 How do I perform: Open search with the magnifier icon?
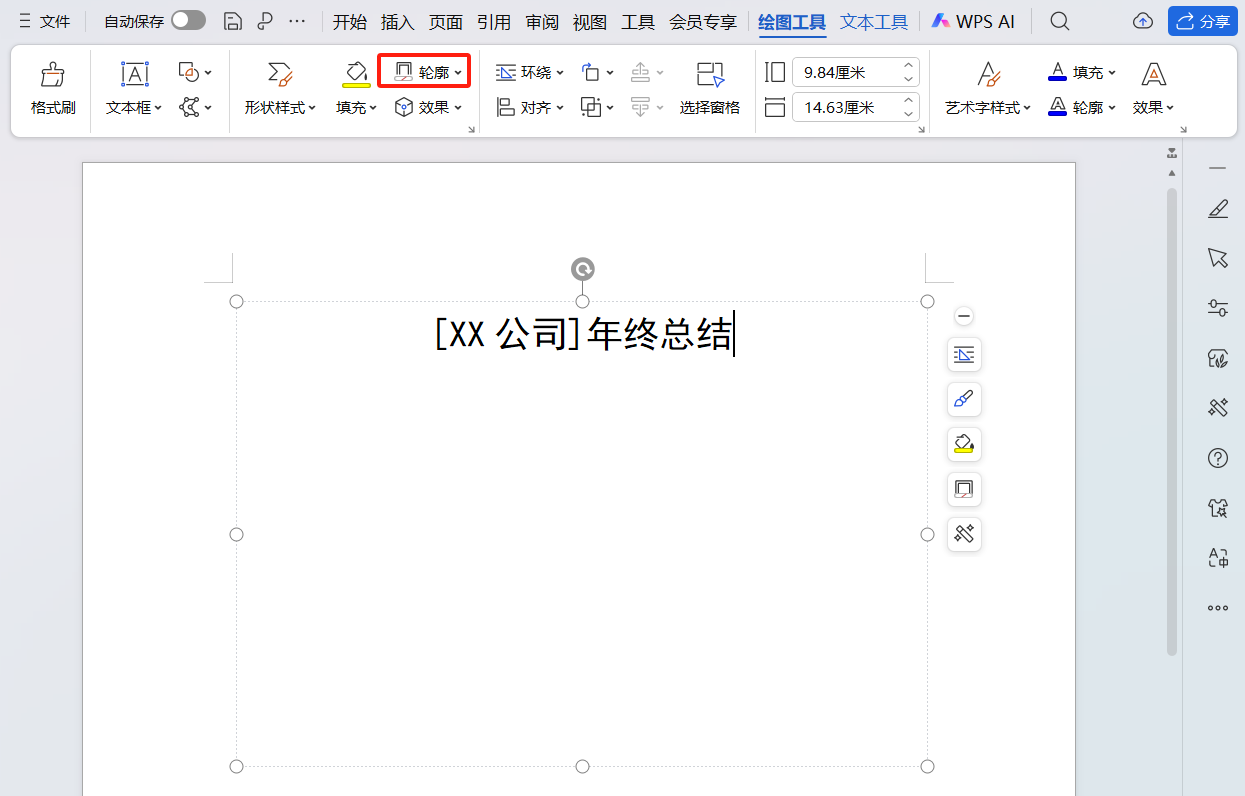click(1059, 20)
